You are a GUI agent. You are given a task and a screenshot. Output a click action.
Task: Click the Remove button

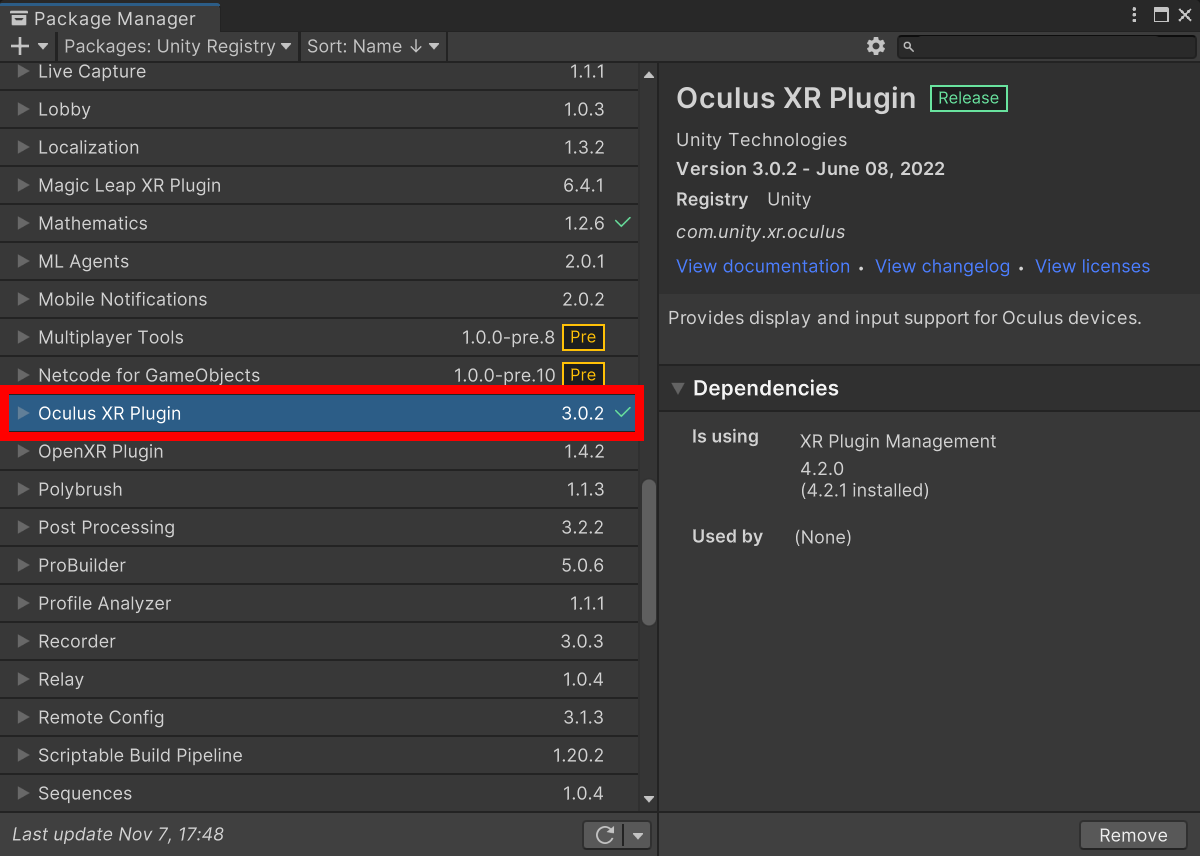click(x=1133, y=835)
